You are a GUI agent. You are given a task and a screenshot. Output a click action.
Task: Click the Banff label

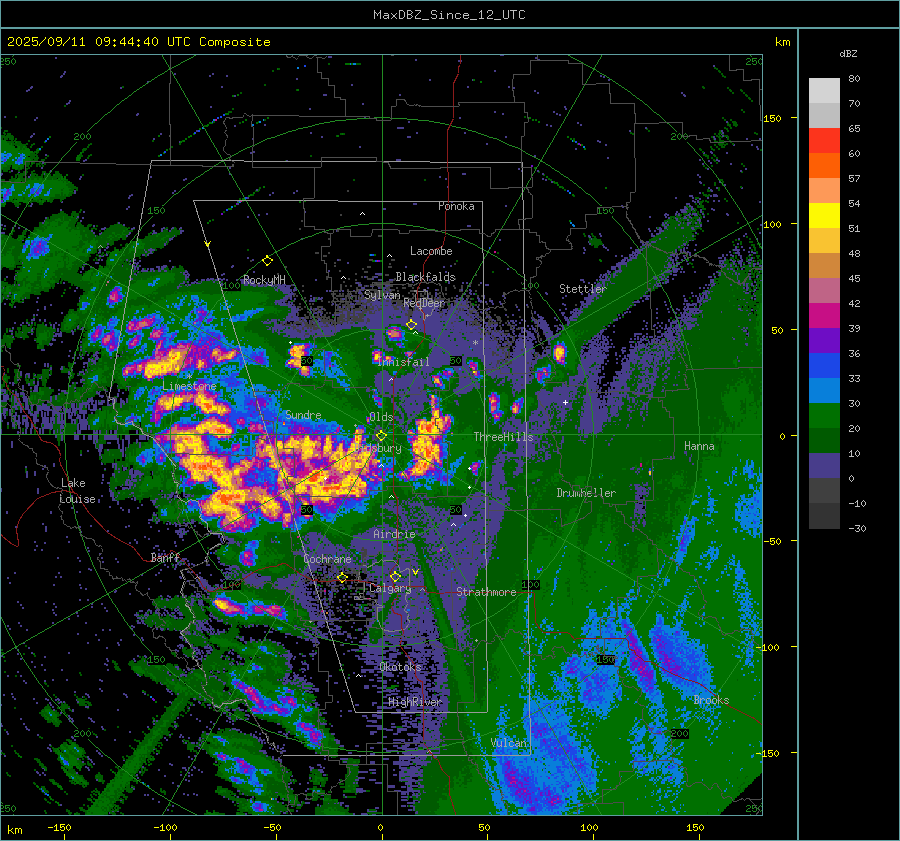pyautogui.click(x=165, y=557)
